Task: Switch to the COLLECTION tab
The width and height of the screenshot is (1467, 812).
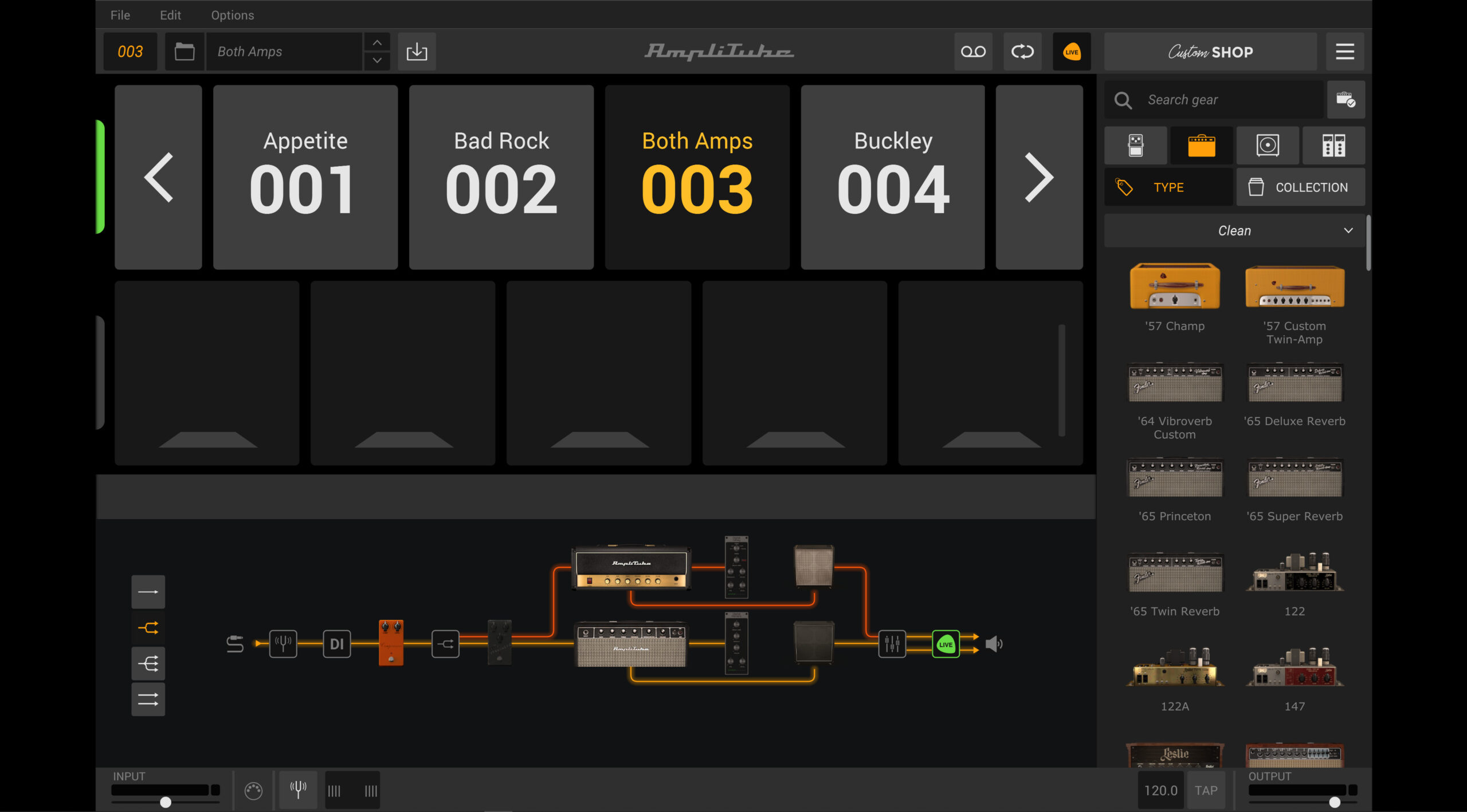Action: coord(1300,187)
